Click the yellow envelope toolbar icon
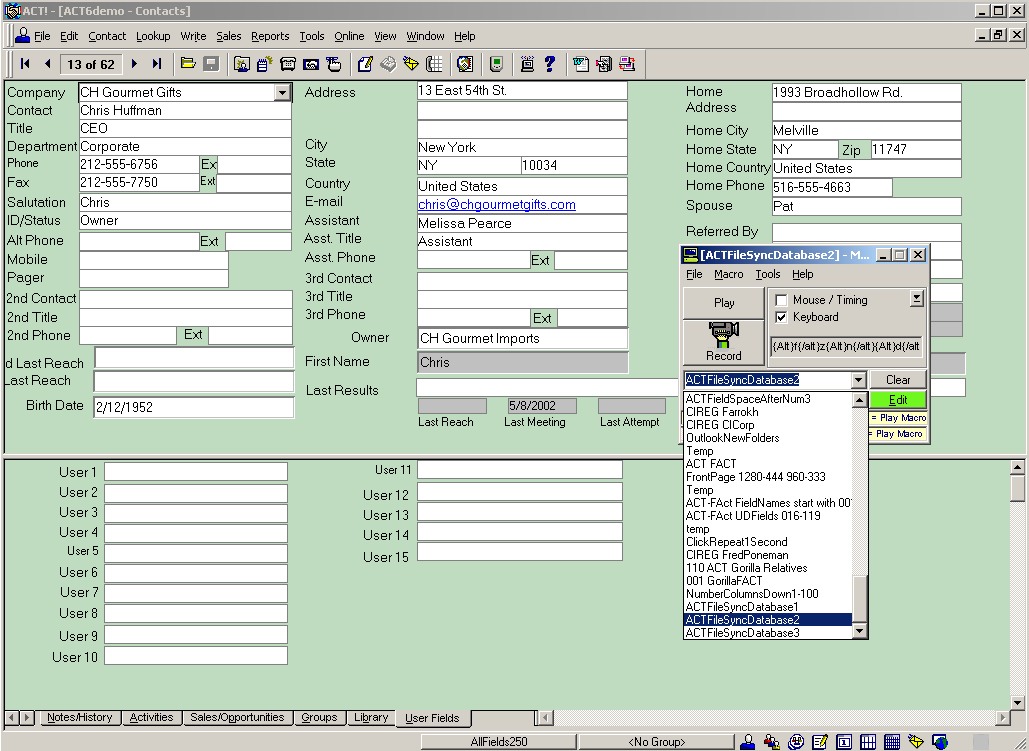The width and height of the screenshot is (1029, 751). click(411, 64)
